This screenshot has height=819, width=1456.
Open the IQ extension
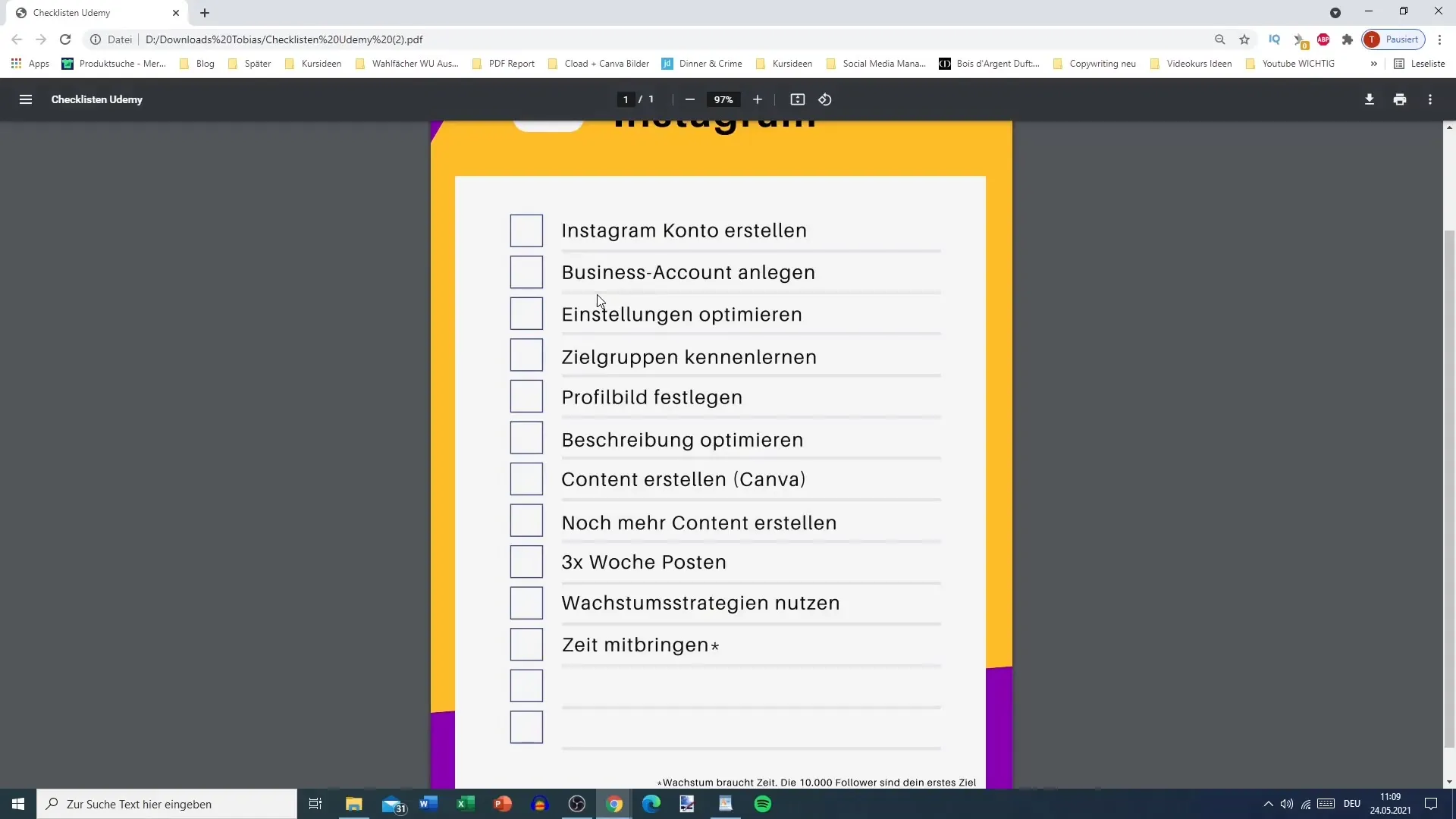pyautogui.click(x=1274, y=39)
